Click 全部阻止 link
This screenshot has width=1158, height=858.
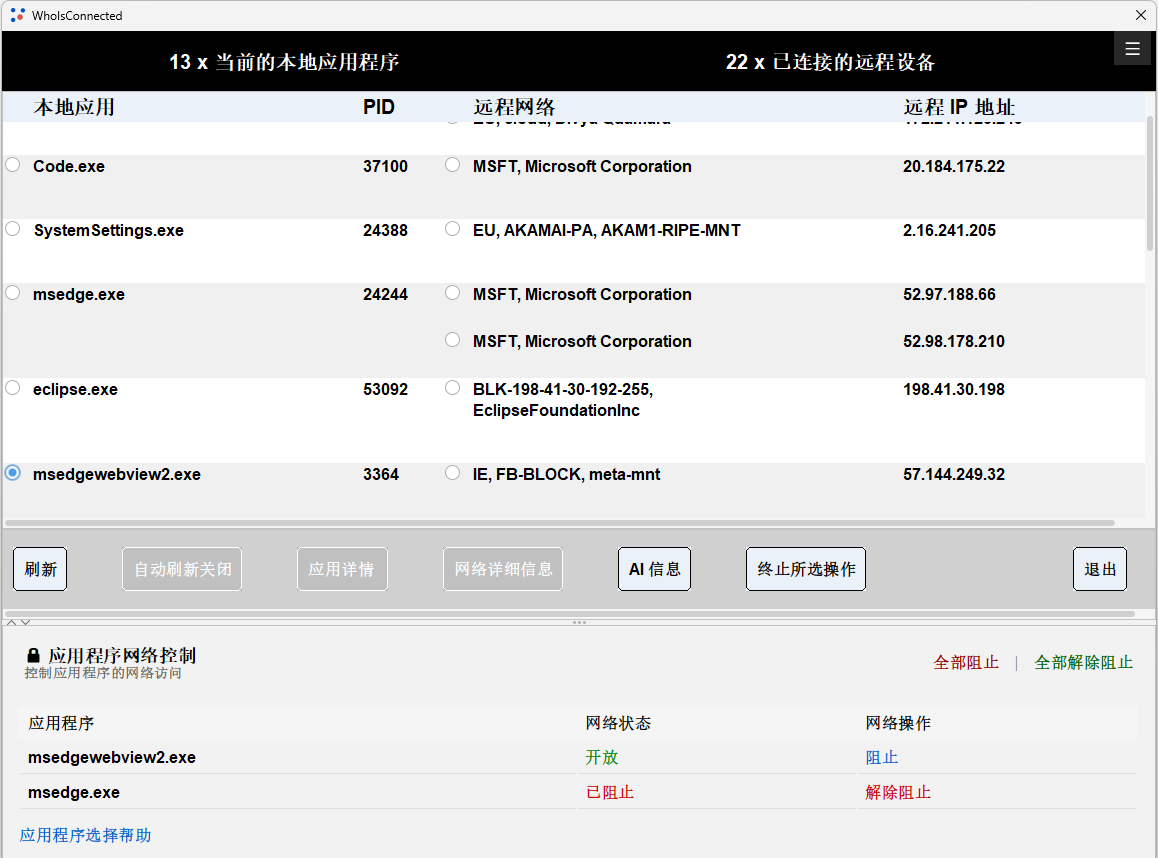point(966,662)
